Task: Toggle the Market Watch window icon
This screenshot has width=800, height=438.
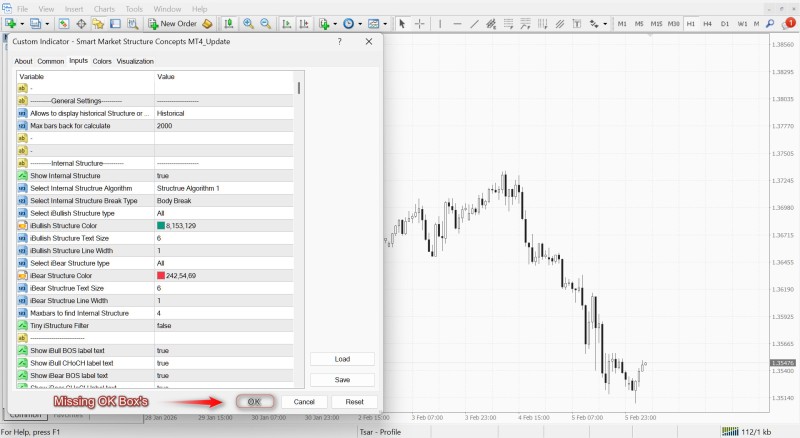Action: (x=64, y=23)
